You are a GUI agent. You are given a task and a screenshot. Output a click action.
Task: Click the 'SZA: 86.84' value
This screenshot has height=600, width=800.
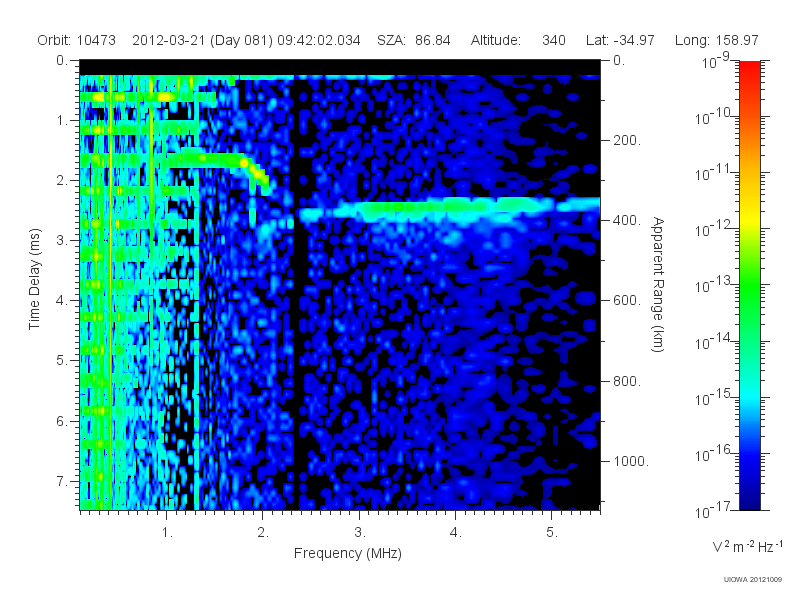pos(414,40)
